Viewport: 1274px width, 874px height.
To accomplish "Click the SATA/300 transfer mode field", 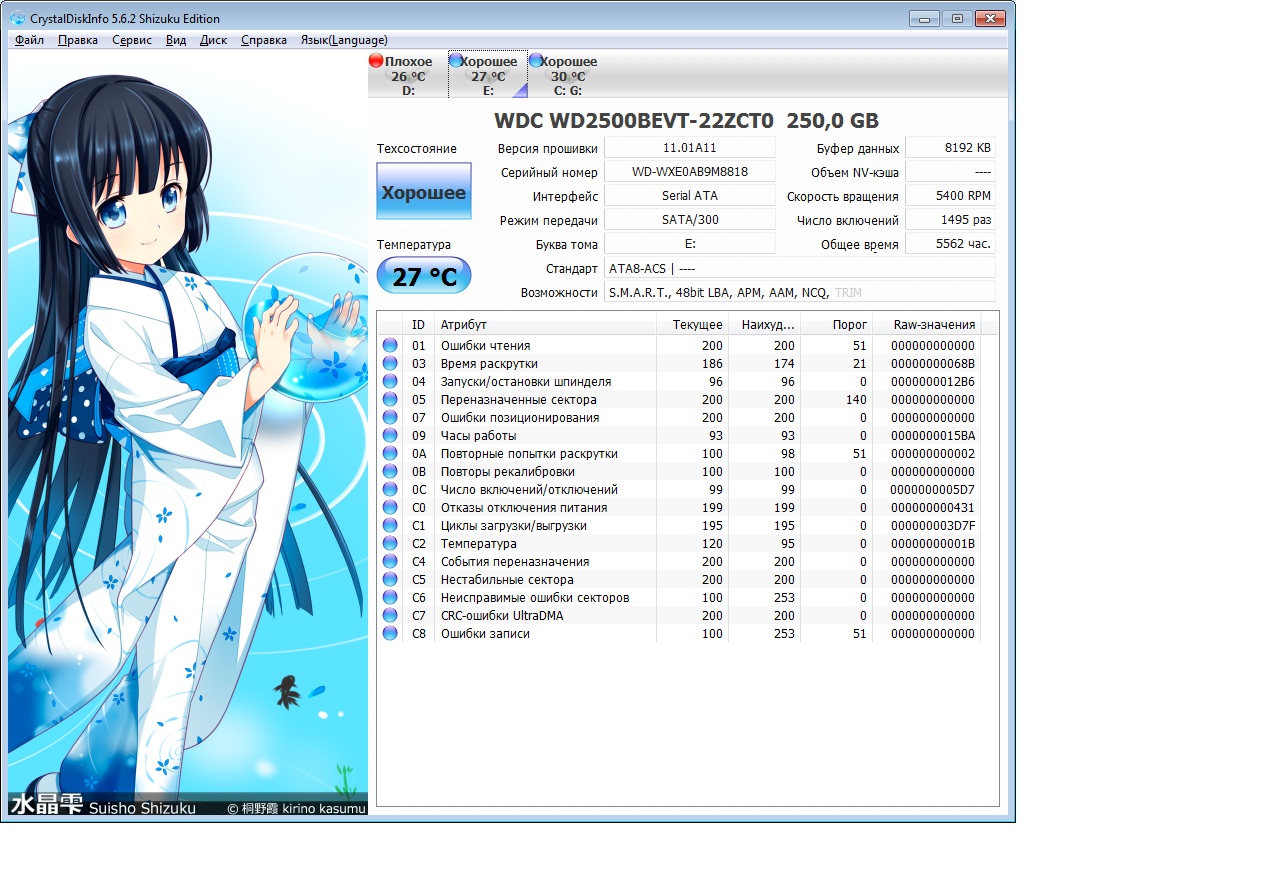I will (x=690, y=220).
